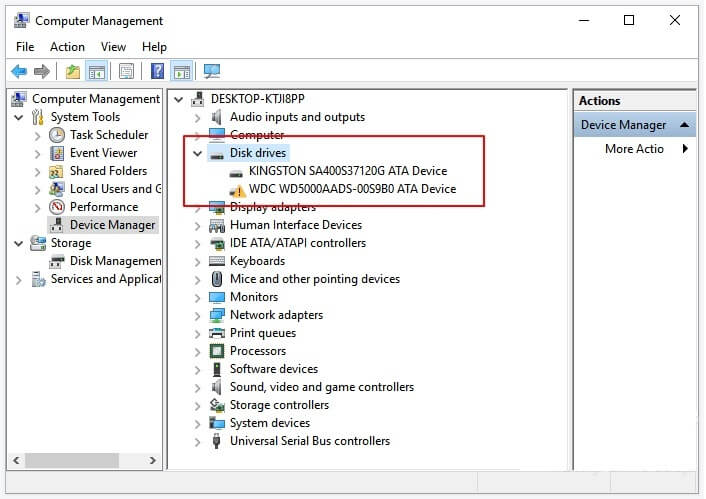Click the Universal Serial Bus icon
The image size is (706, 499).
click(217, 441)
